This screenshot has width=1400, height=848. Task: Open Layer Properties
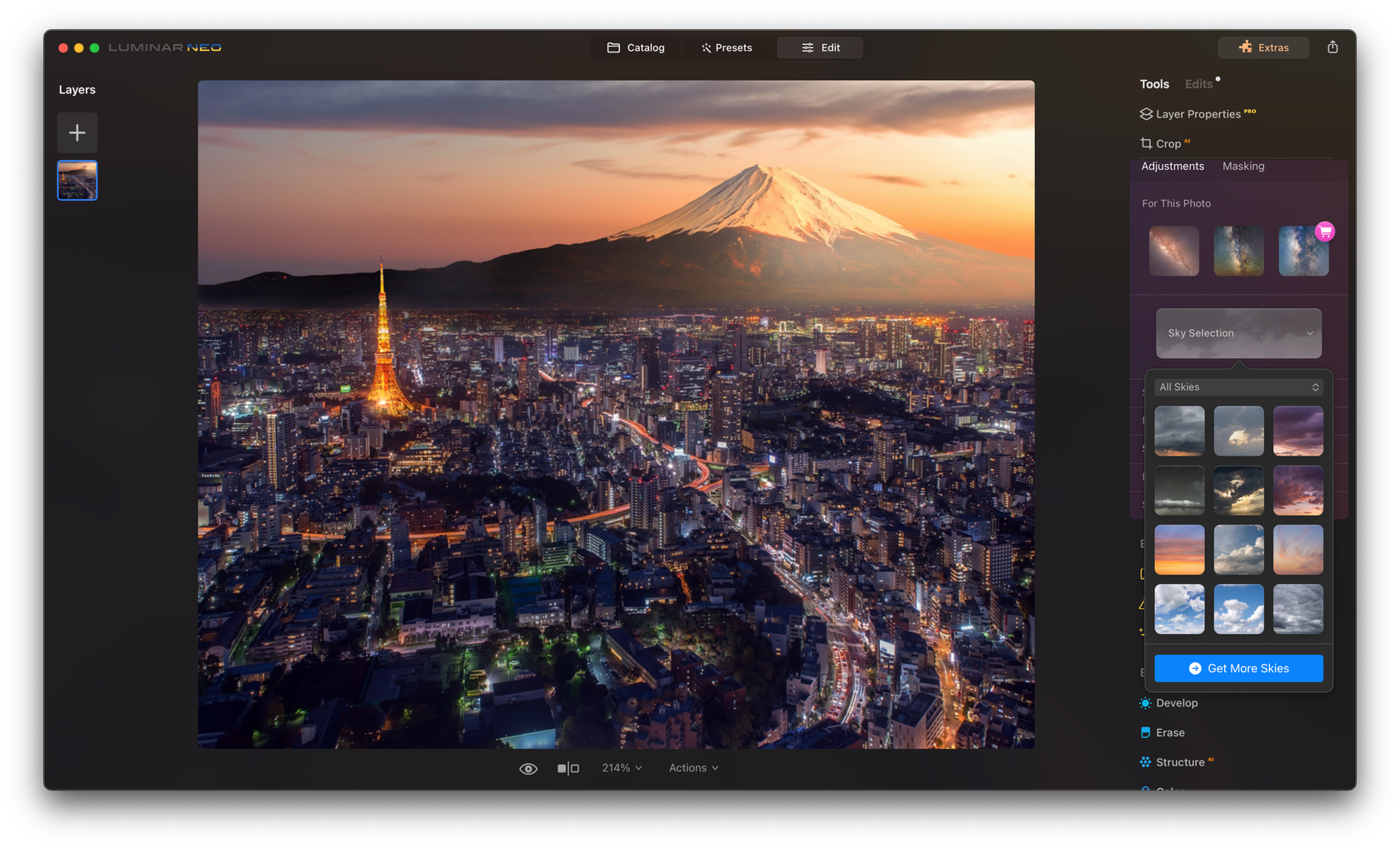coord(1196,114)
